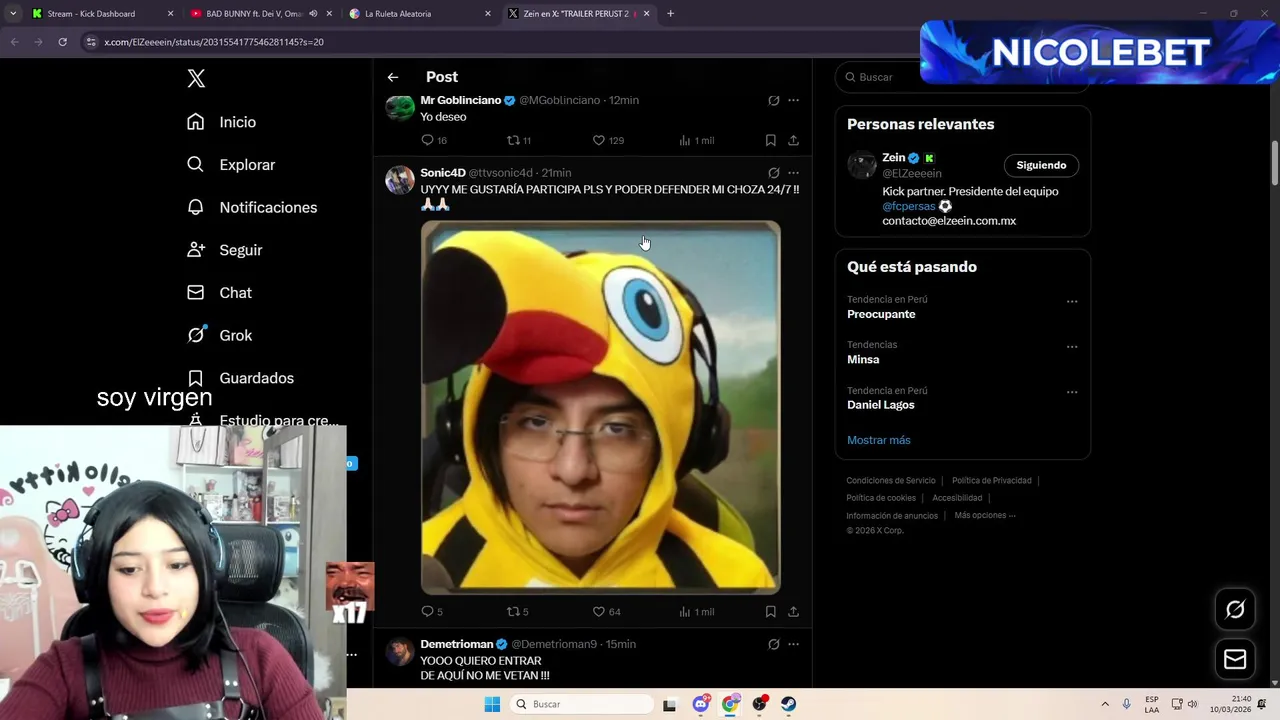Open the Preocupante trend

(x=881, y=314)
